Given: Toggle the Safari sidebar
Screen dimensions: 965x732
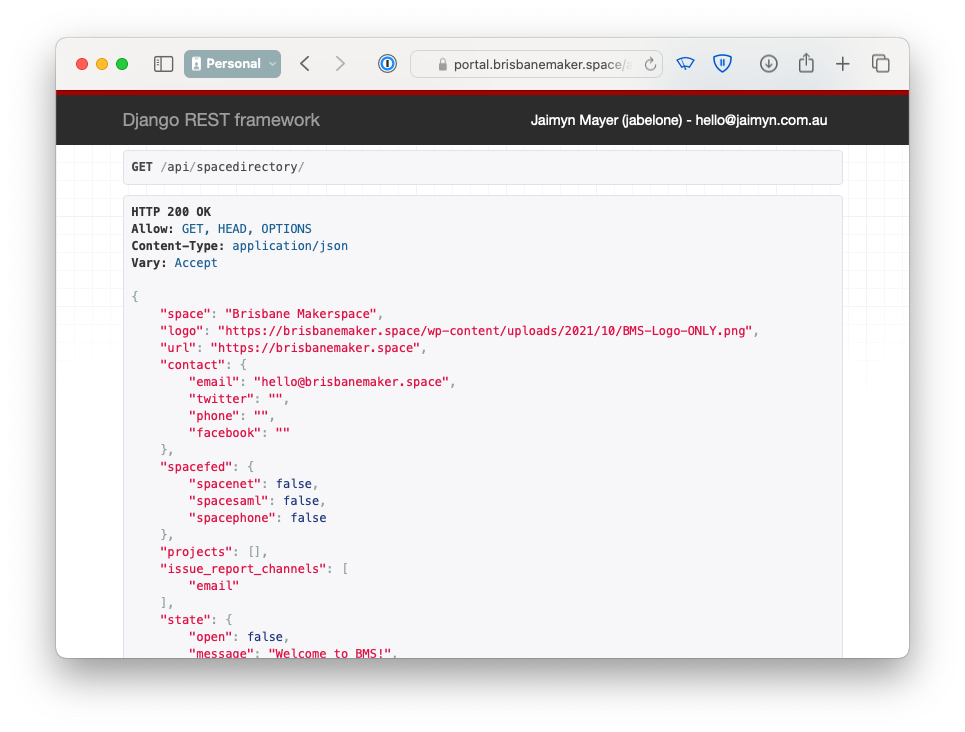Looking at the screenshot, I should point(163,64).
